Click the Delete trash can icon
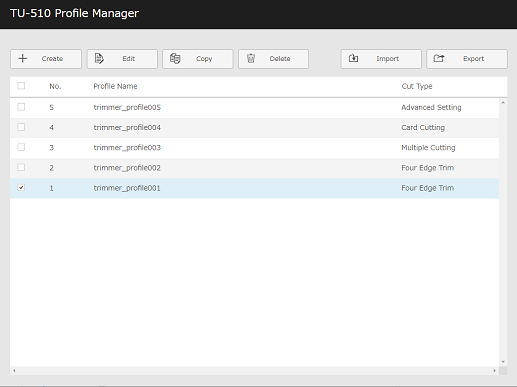Image resolution: width=517 pixels, height=387 pixels. point(251,59)
